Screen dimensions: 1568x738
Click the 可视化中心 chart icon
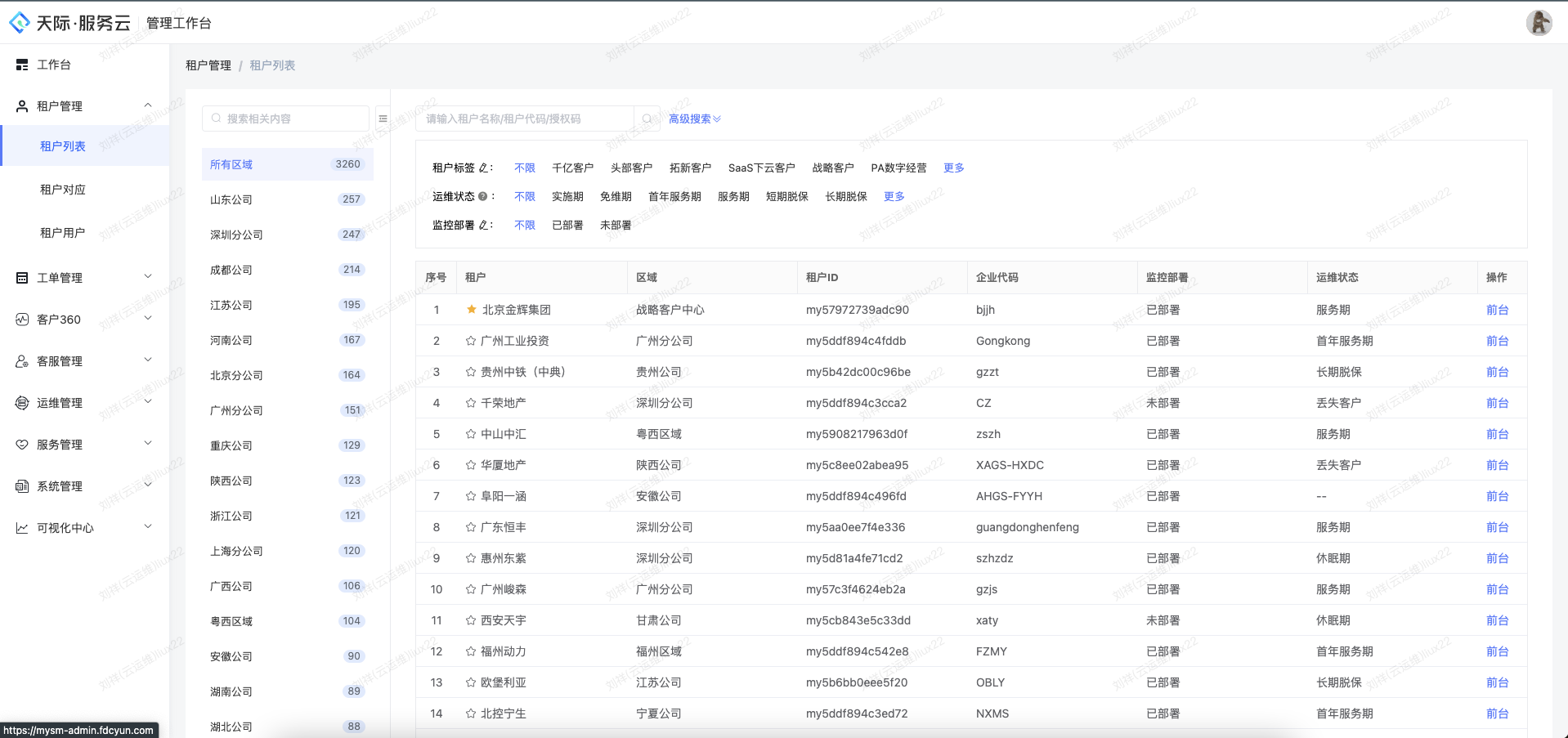point(22,528)
